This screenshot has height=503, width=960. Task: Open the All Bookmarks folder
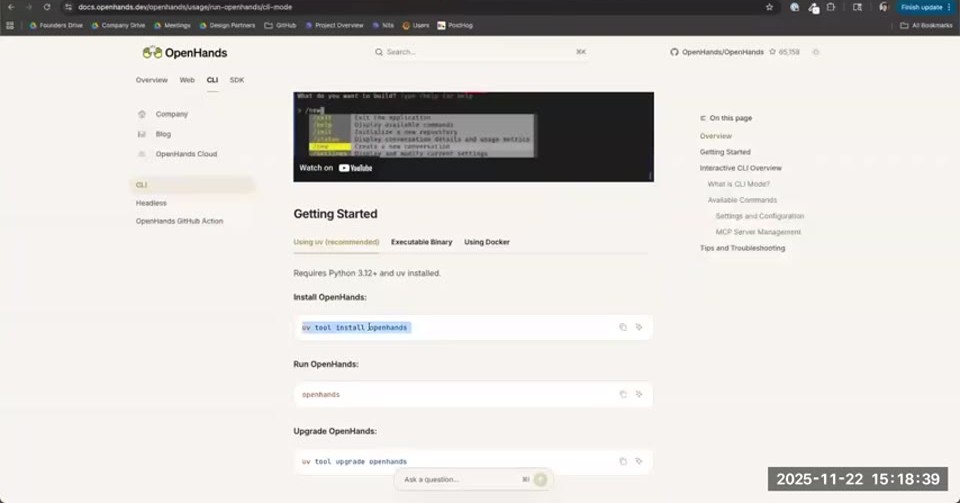(x=926, y=26)
